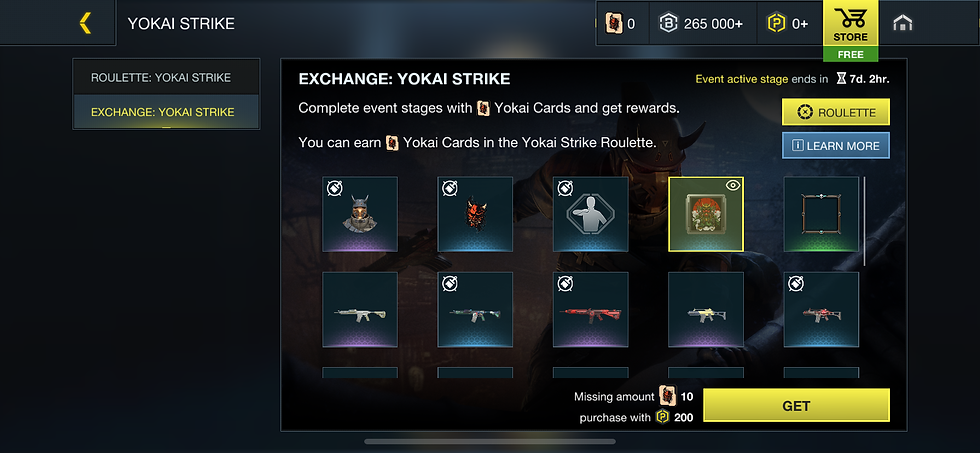This screenshot has width=980, height=453.
Task: Click the yellow GET button
Action: [x=796, y=406]
